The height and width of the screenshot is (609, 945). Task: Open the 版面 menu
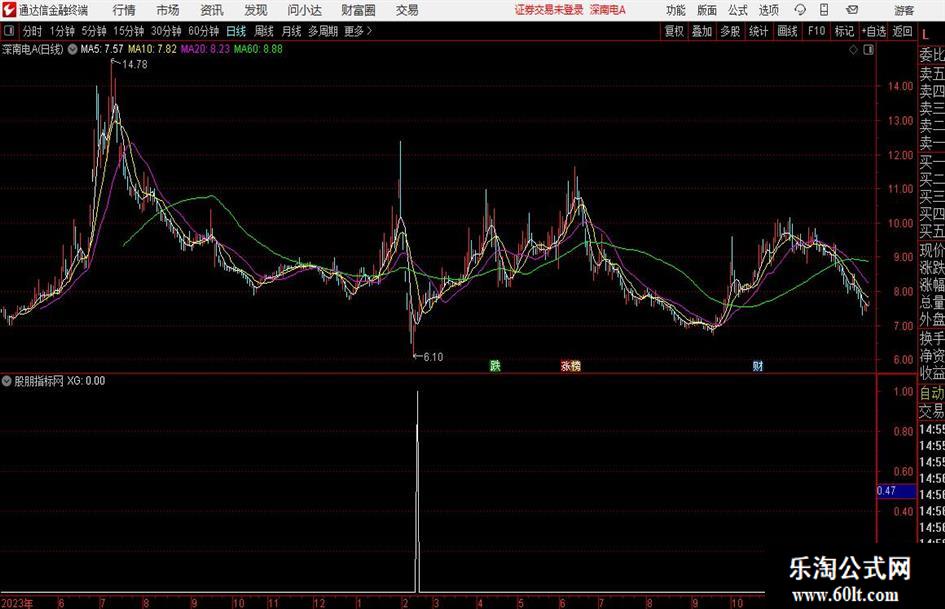(x=706, y=10)
